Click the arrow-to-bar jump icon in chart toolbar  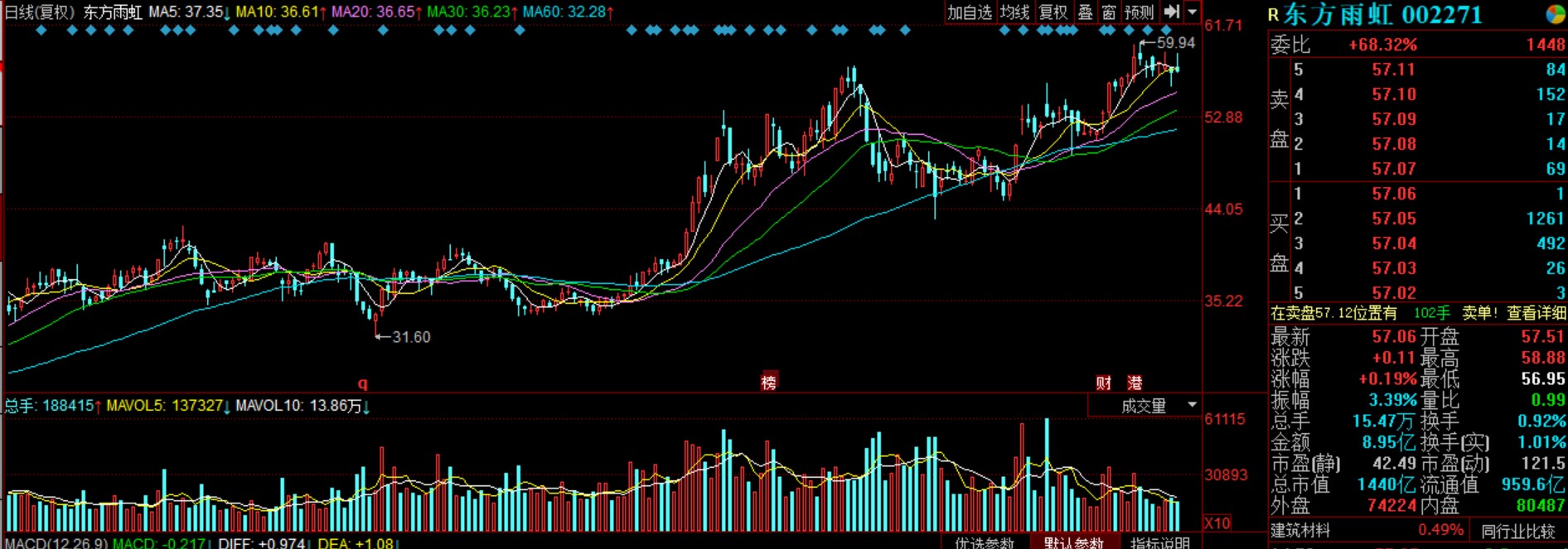[x=1171, y=12]
